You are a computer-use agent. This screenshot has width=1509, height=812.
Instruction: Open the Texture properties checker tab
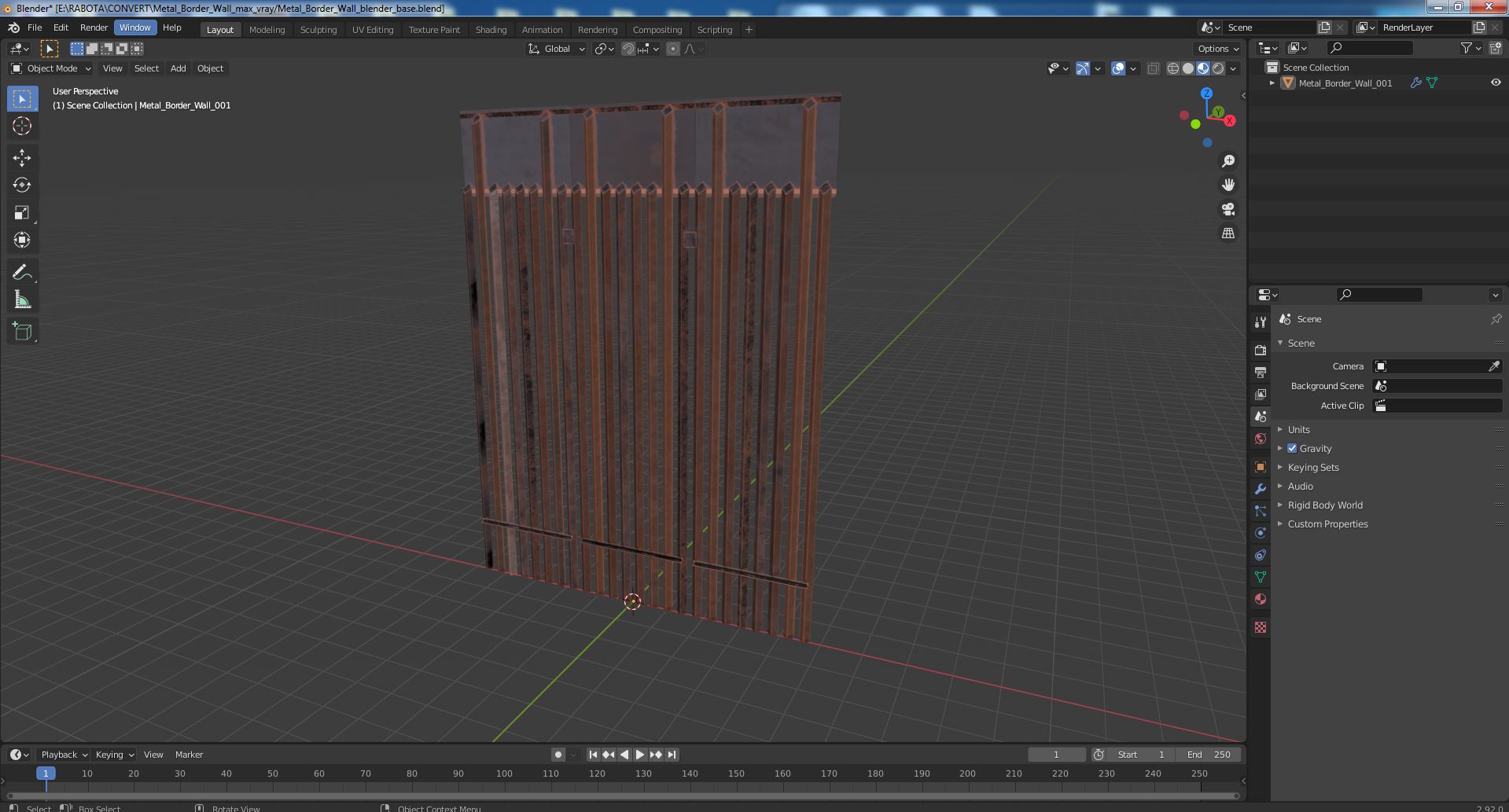tap(1261, 627)
